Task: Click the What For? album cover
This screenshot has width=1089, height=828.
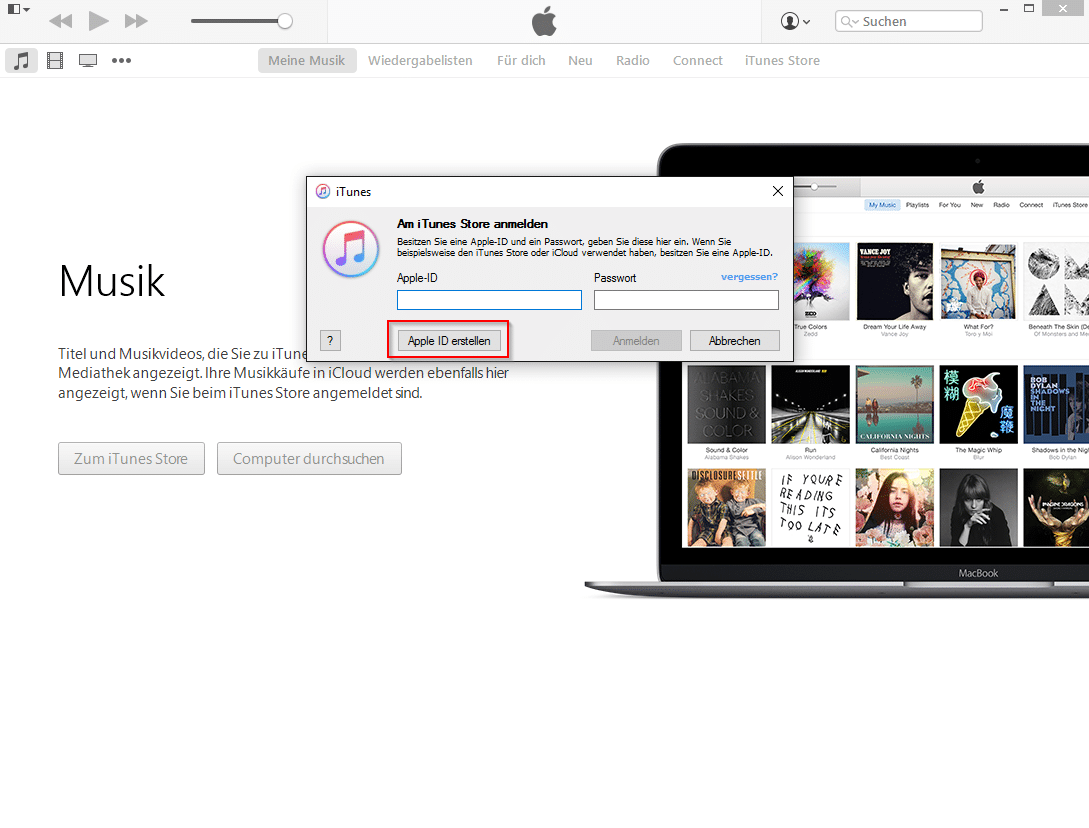Action: [978, 281]
